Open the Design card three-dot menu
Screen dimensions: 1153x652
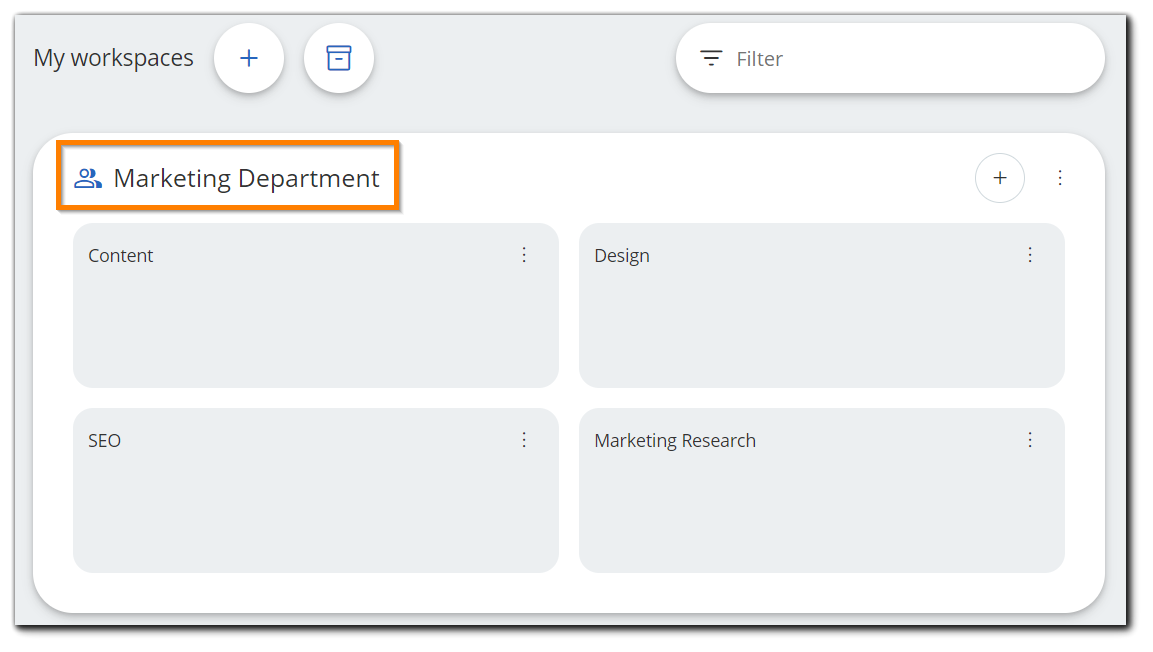(1029, 255)
